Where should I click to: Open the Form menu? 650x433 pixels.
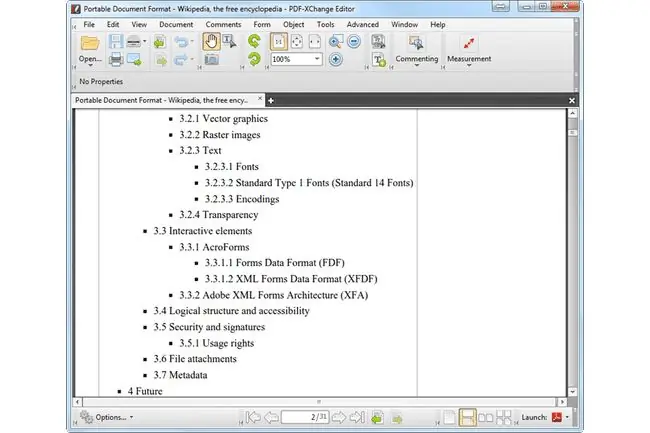coord(262,24)
